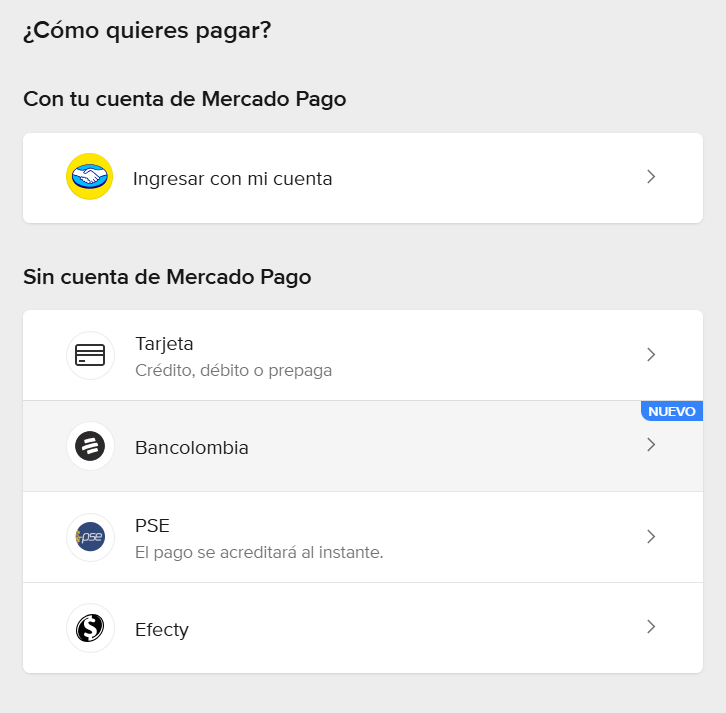Expand the Ingresar con mi cuenta chevron
Screen dimensions: 726x713
click(x=651, y=177)
